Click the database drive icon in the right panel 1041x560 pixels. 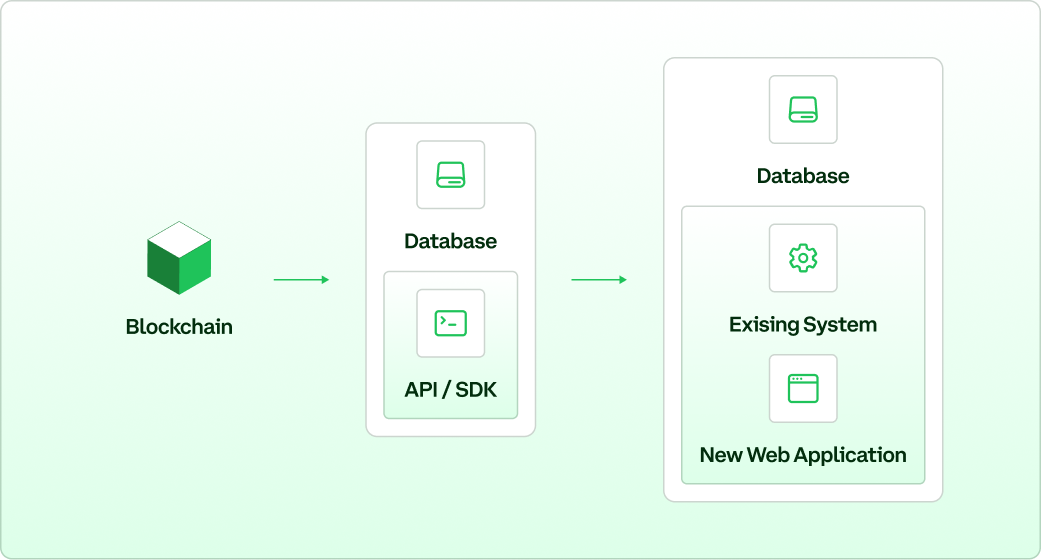(x=803, y=110)
